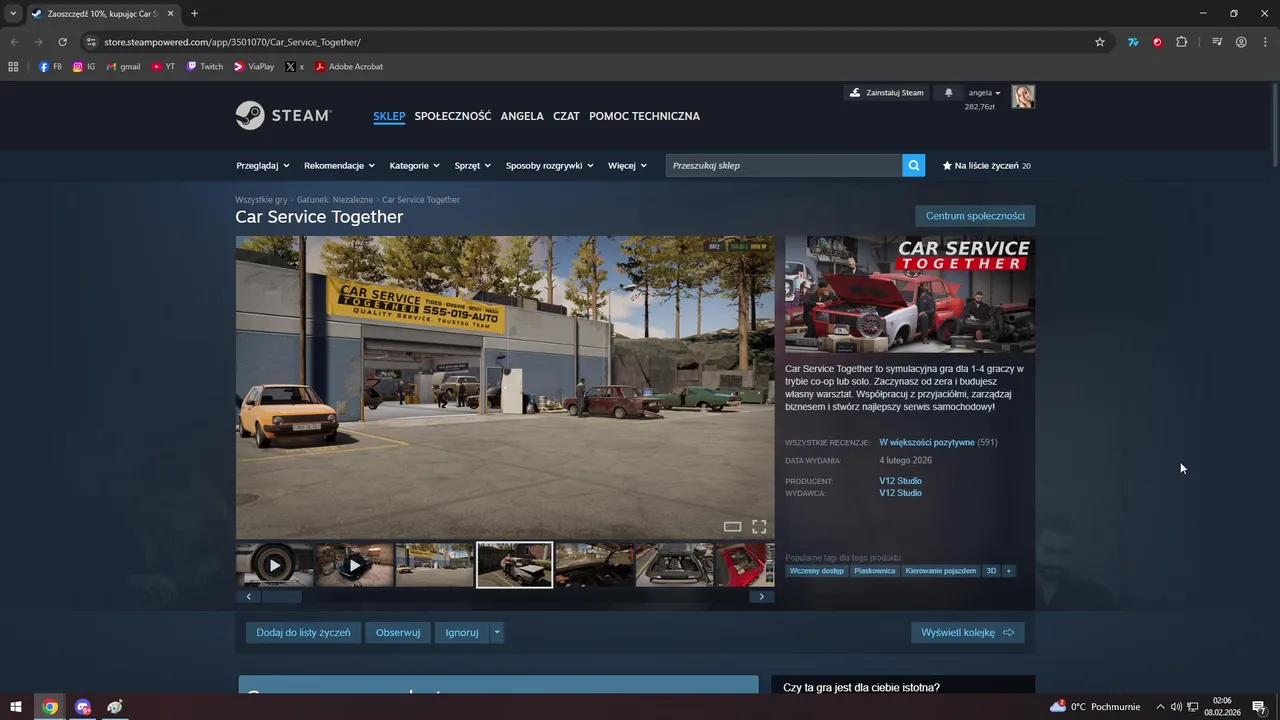Open V12 Studio producent link
Image resolution: width=1280 pixels, height=720 pixels.
tap(900, 481)
